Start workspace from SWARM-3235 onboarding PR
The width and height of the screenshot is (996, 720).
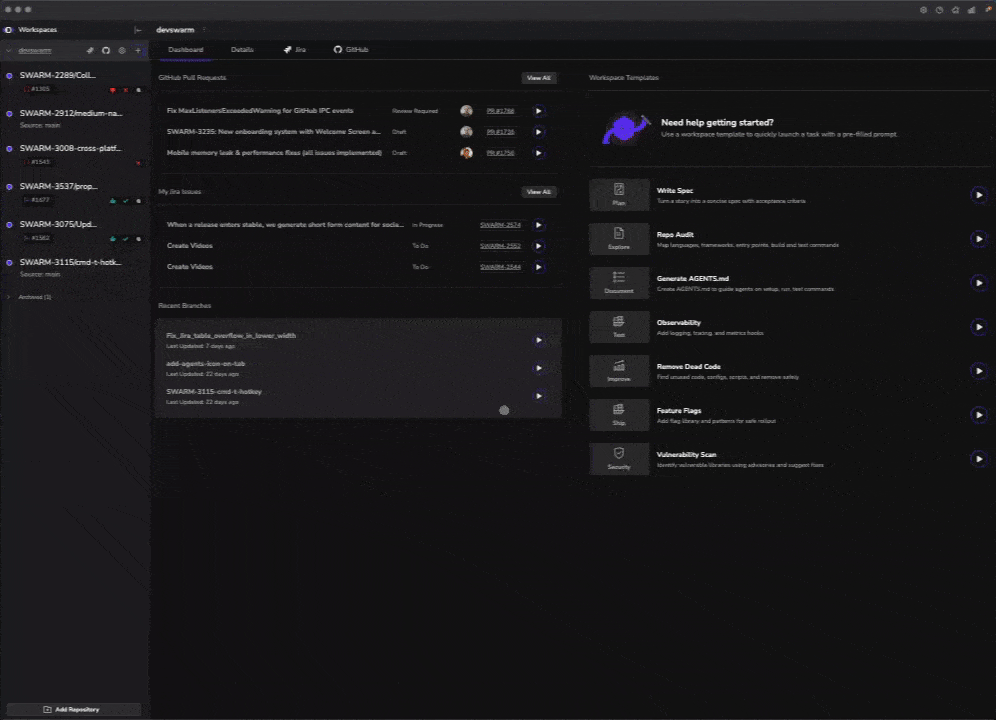[539, 132]
